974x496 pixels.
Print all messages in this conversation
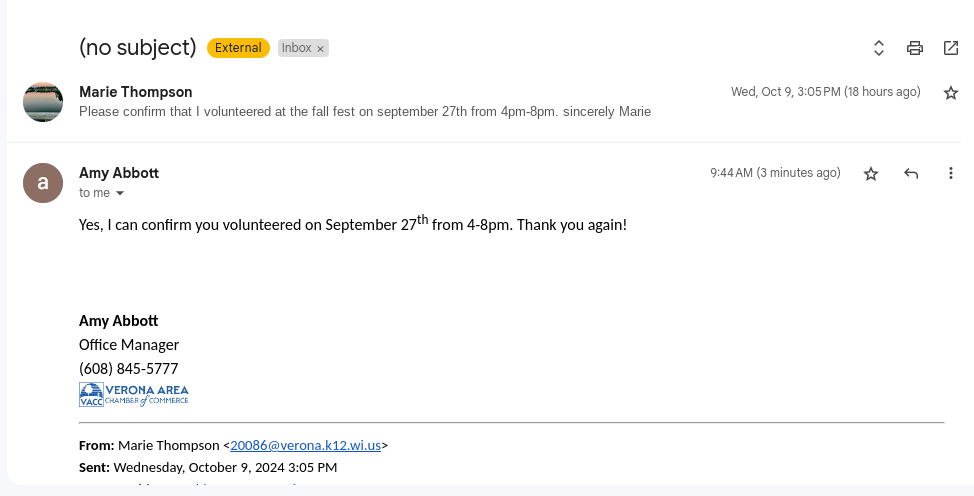pyautogui.click(x=914, y=48)
